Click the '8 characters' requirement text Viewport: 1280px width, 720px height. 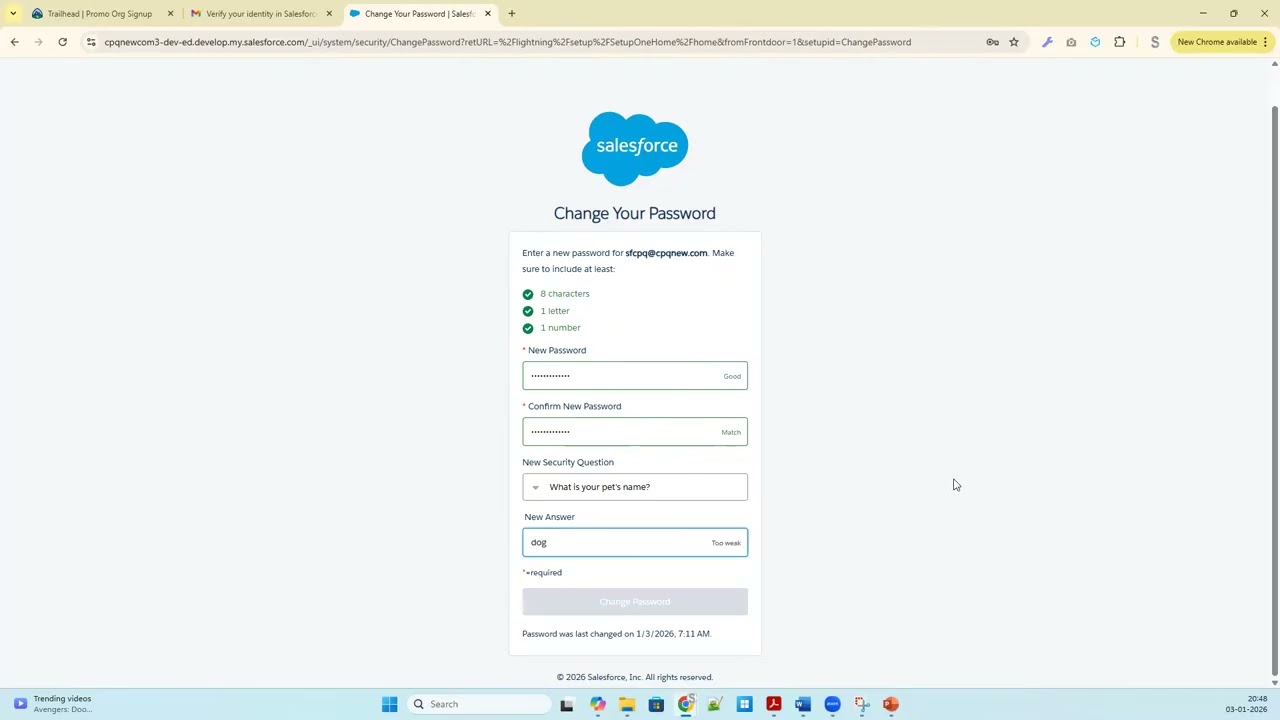(x=565, y=294)
